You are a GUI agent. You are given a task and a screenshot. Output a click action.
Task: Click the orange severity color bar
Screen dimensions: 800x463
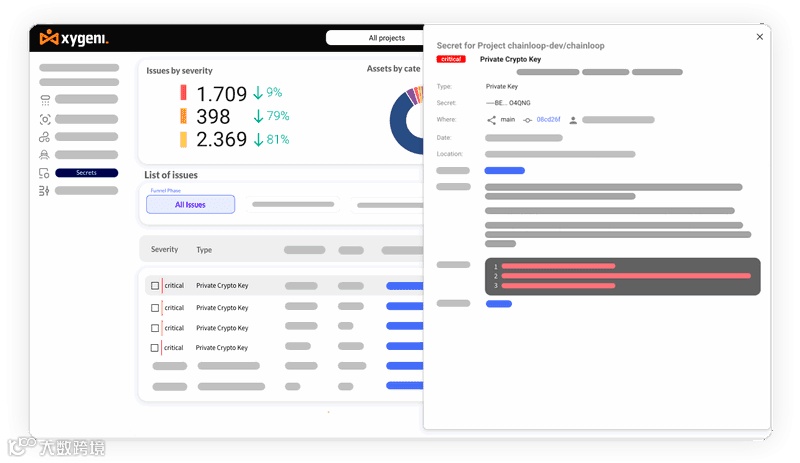pyautogui.click(x=183, y=116)
